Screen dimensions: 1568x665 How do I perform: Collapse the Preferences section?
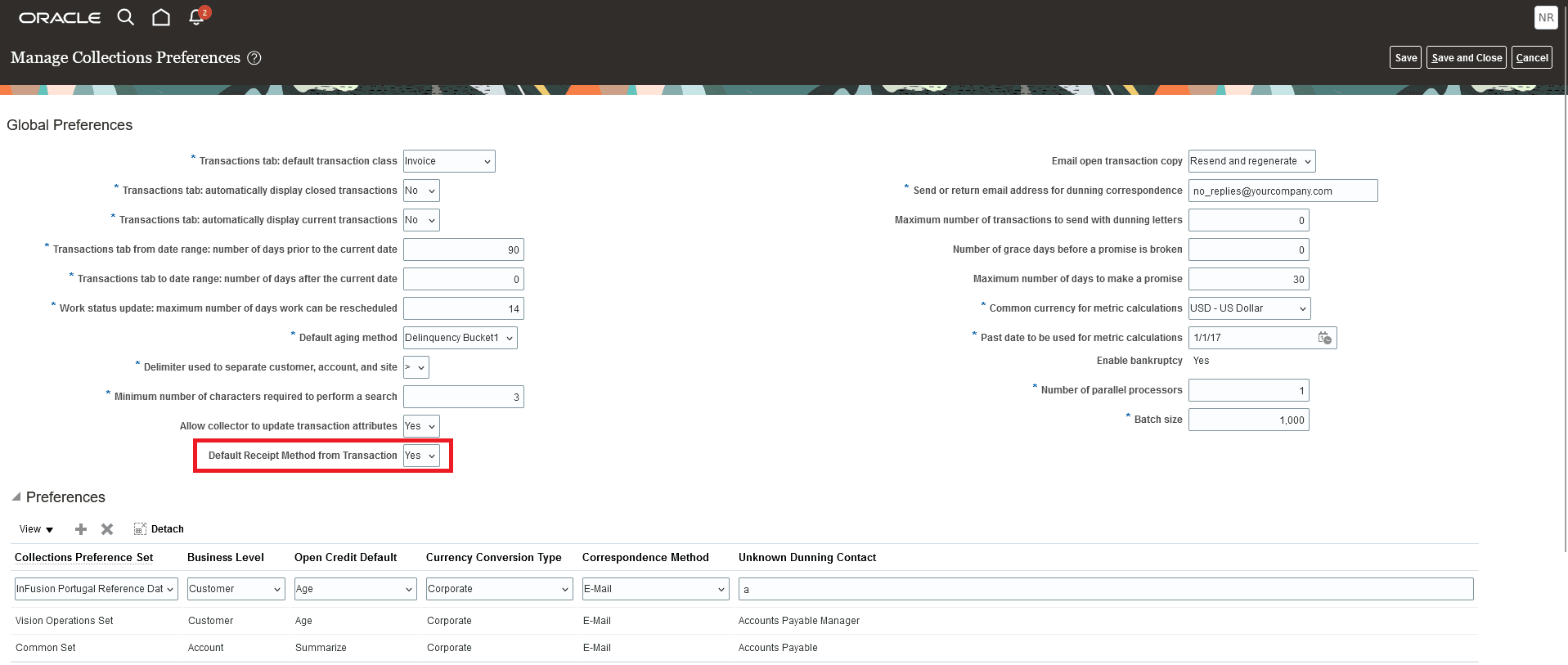pos(16,497)
